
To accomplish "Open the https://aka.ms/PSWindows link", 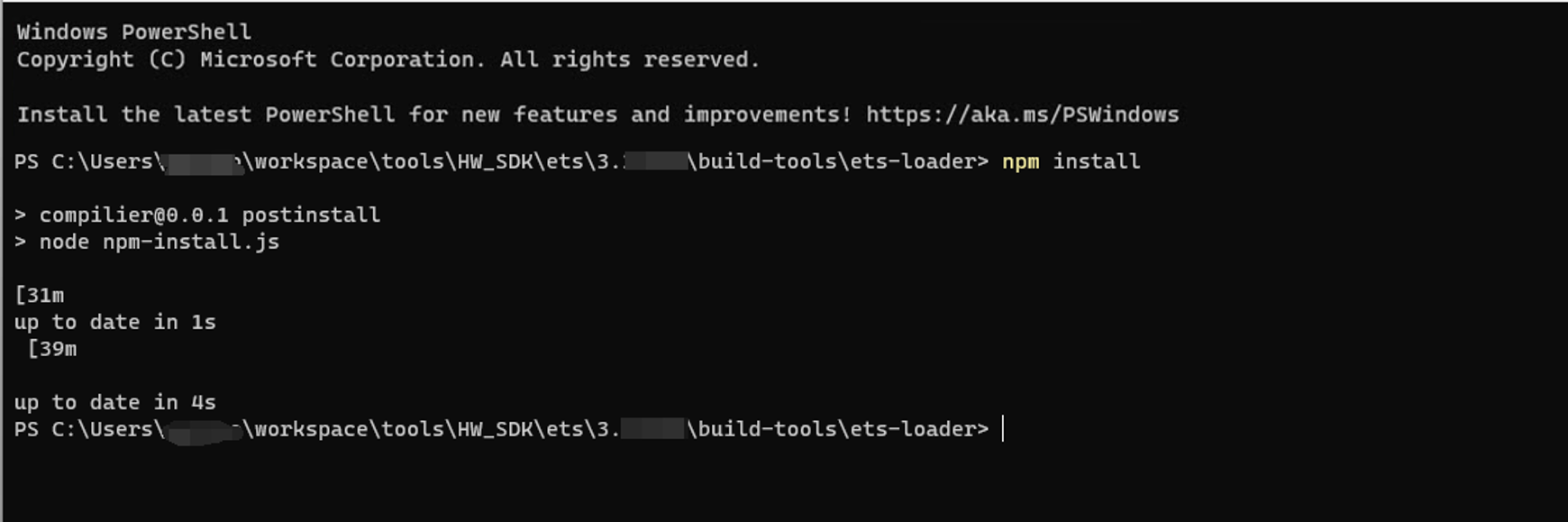I will [x=1022, y=114].
